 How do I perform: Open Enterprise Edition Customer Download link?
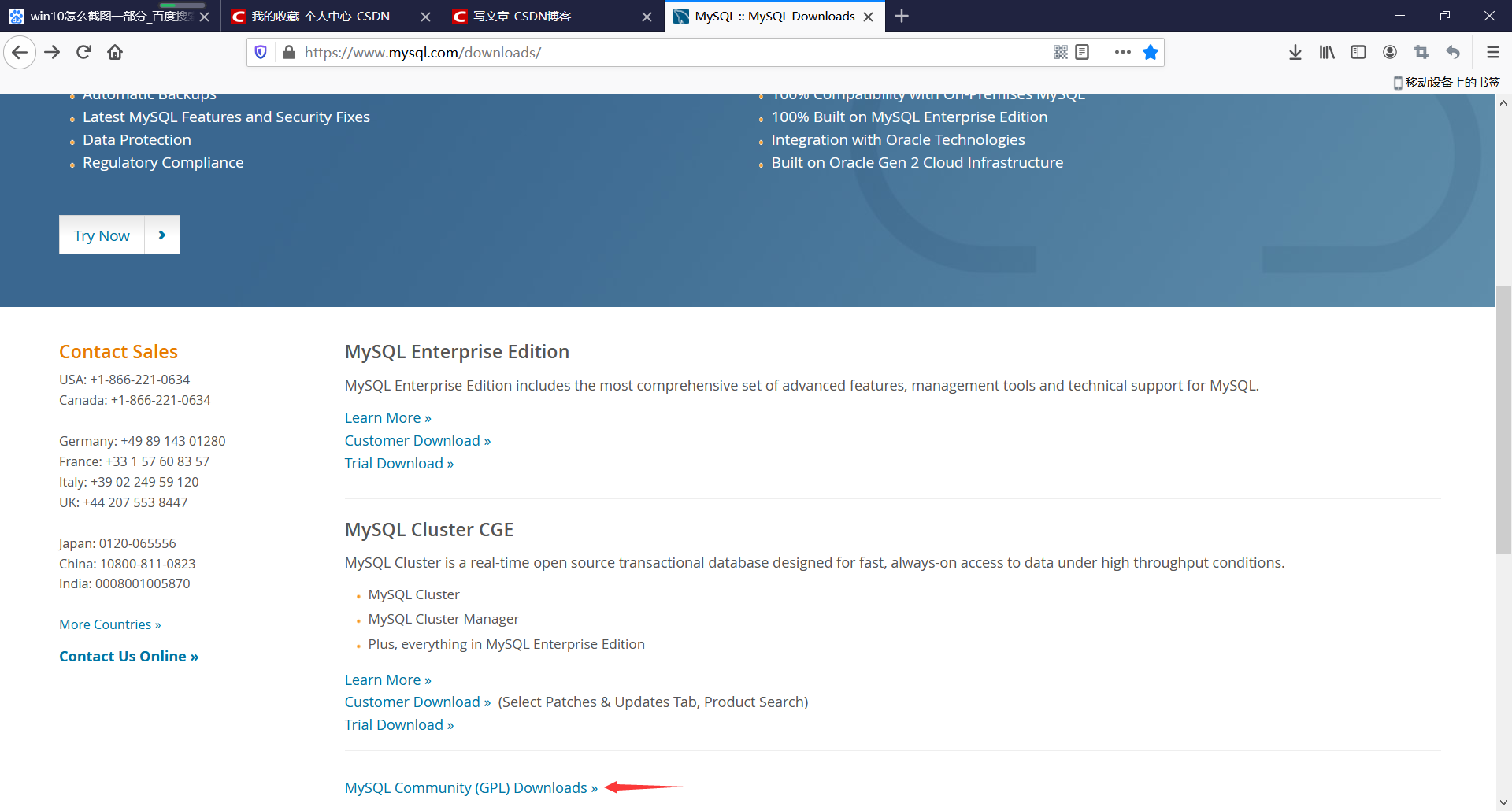pyautogui.click(x=417, y=441)
